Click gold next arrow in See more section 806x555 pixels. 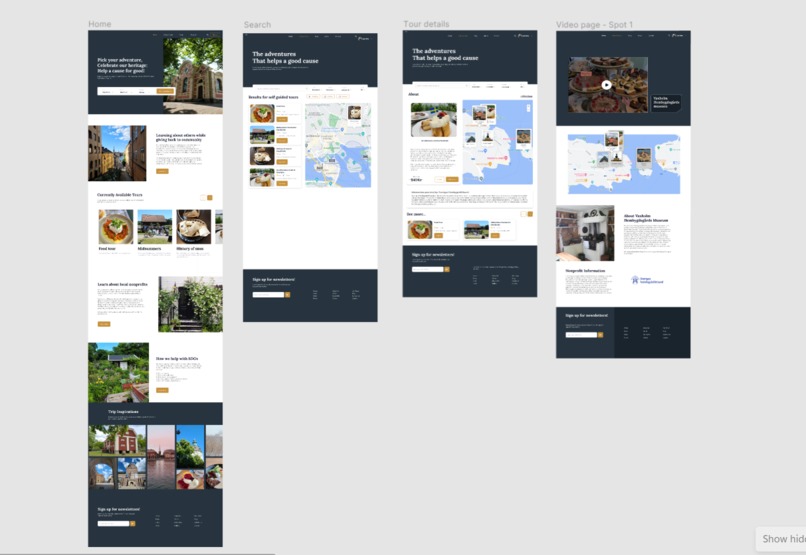coord(530,214)
